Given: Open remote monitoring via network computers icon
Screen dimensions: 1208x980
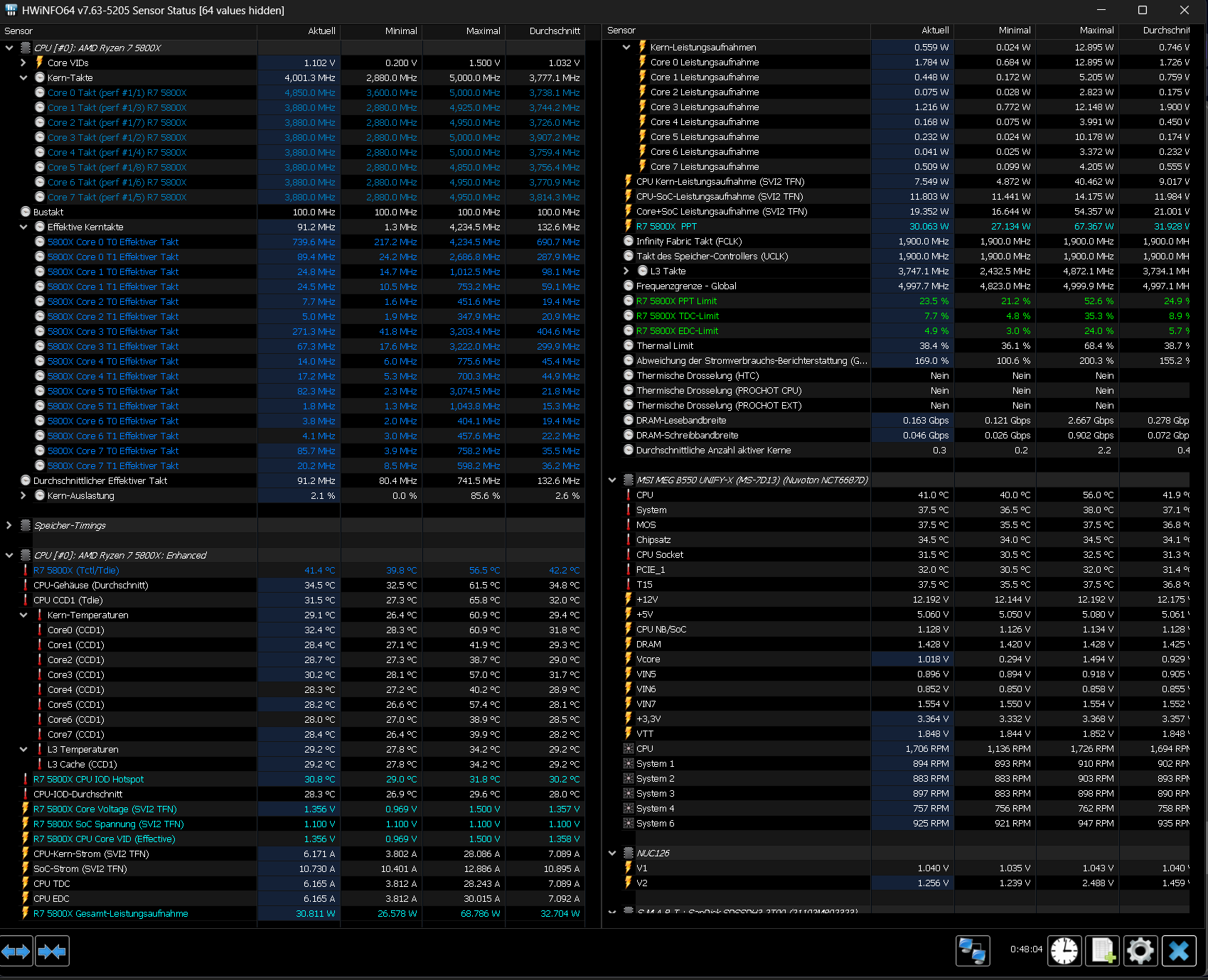Looking at the screenshot, I should point(972,951).
